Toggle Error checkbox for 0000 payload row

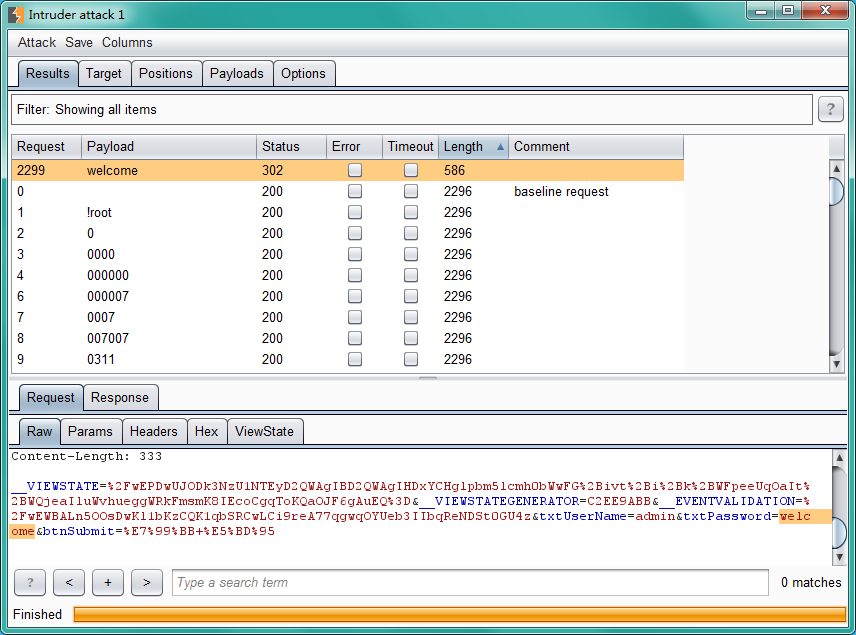(355, 254)
